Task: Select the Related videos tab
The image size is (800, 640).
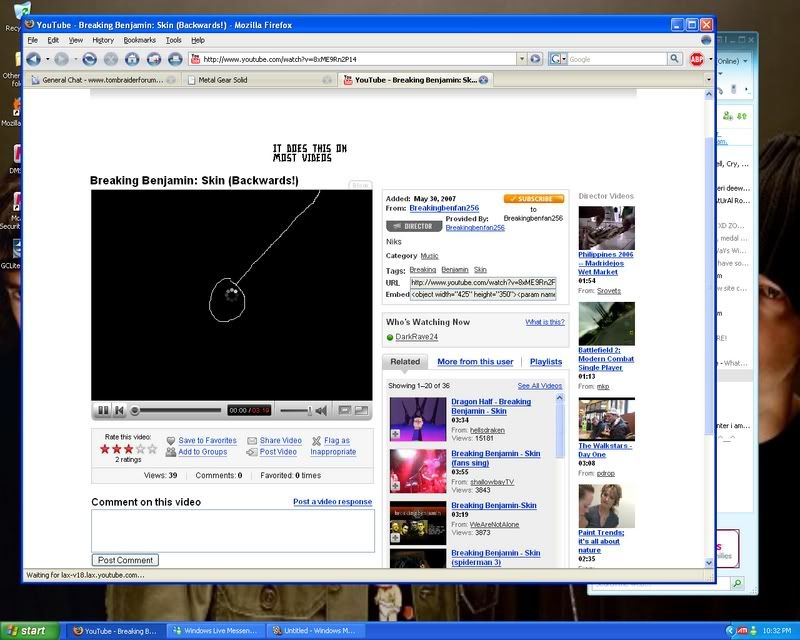Action: (x=405, y=362)
